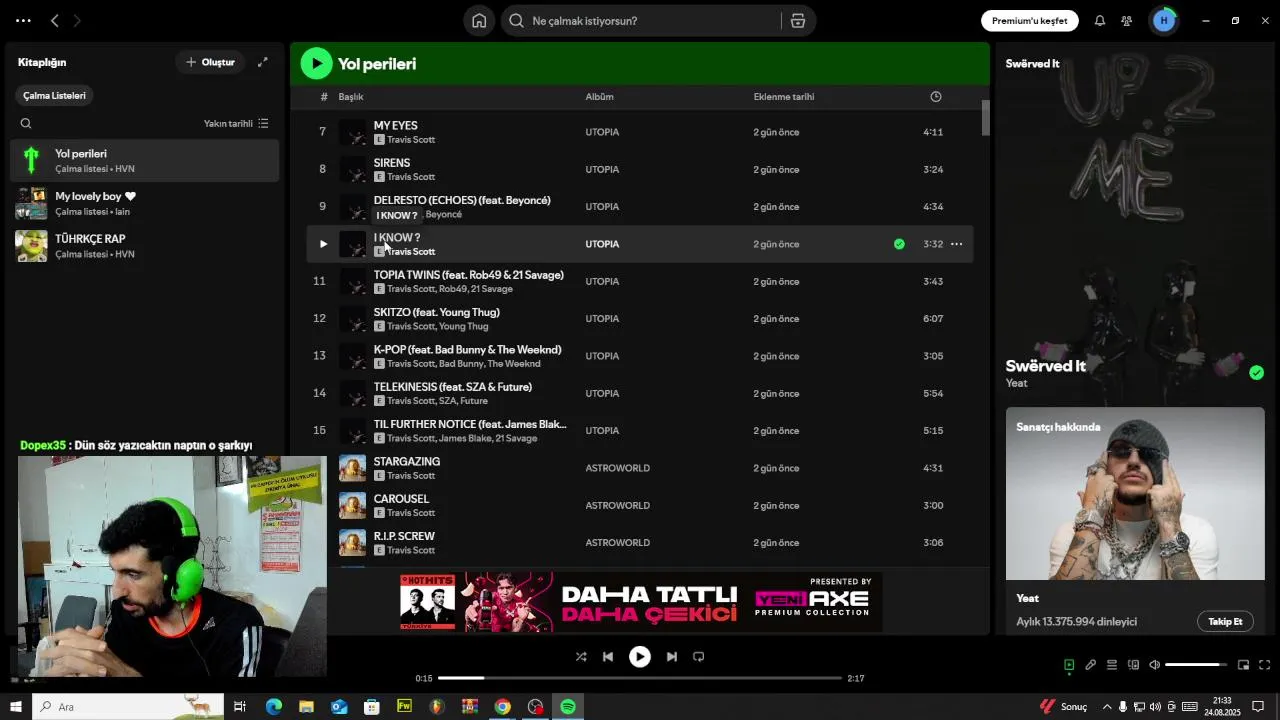Open the three-dot app menu

(23, 21)
